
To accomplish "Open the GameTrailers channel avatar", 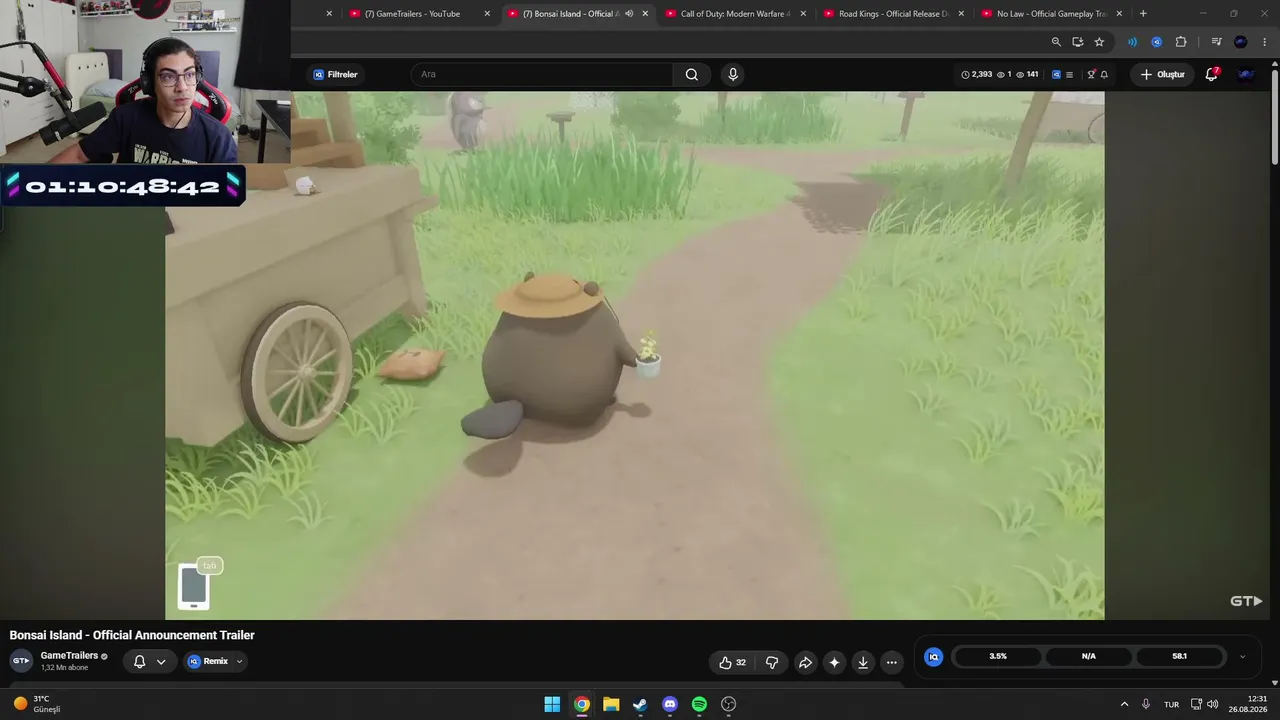I will (21, 661).
